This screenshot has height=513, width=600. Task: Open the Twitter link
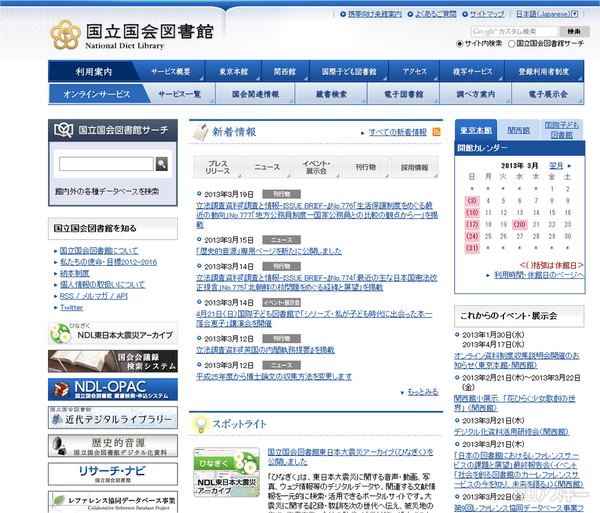click(x=72, y=308)
